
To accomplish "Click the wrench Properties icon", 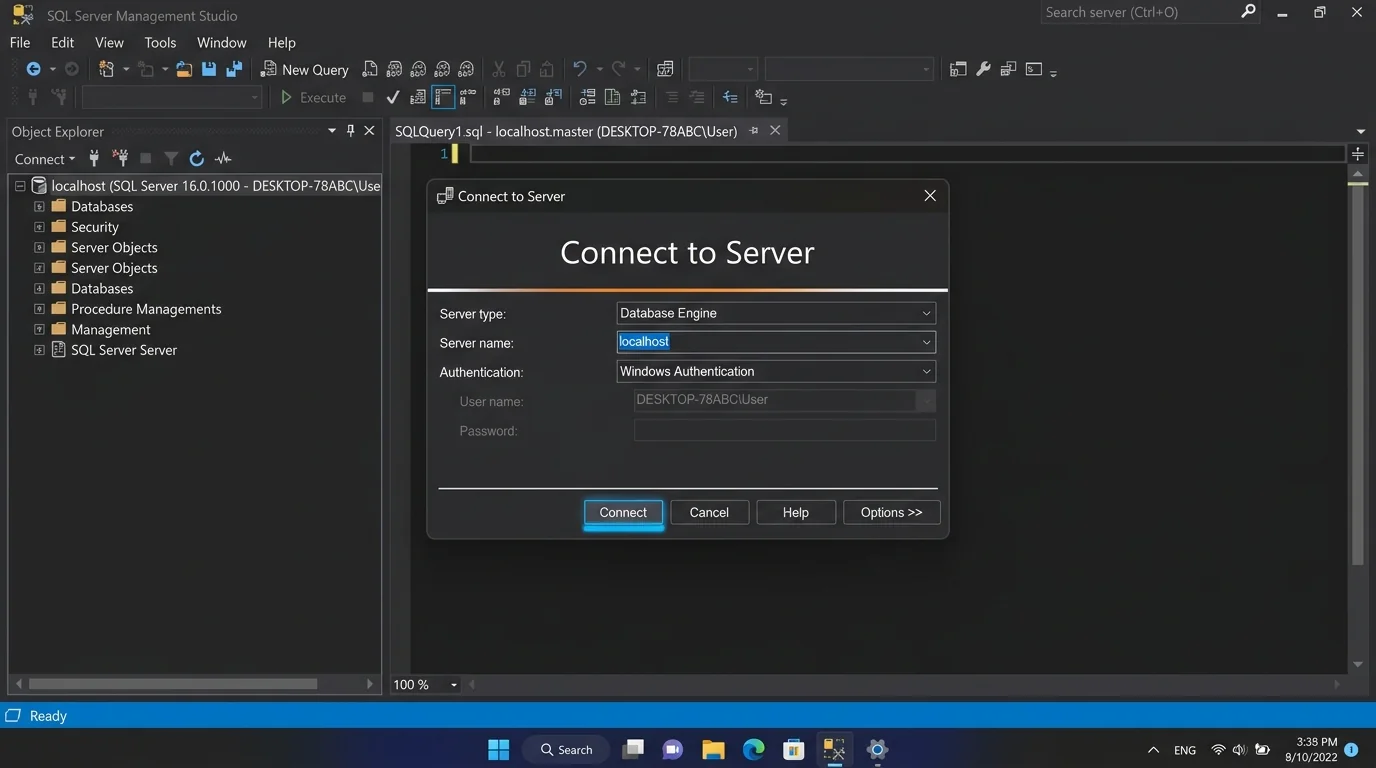I will click(983, 69).
